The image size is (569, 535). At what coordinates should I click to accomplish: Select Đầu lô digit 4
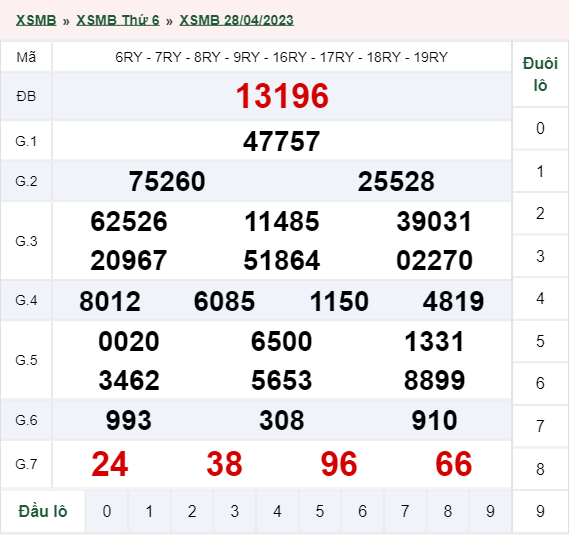[x=277, y=511]
